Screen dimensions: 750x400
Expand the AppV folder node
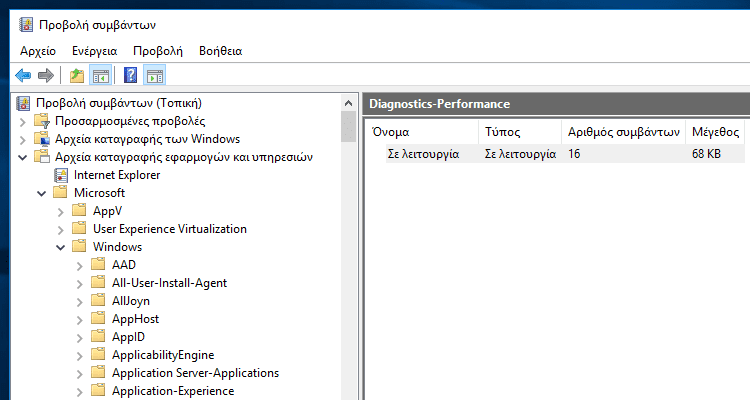(x=60, y=211)
